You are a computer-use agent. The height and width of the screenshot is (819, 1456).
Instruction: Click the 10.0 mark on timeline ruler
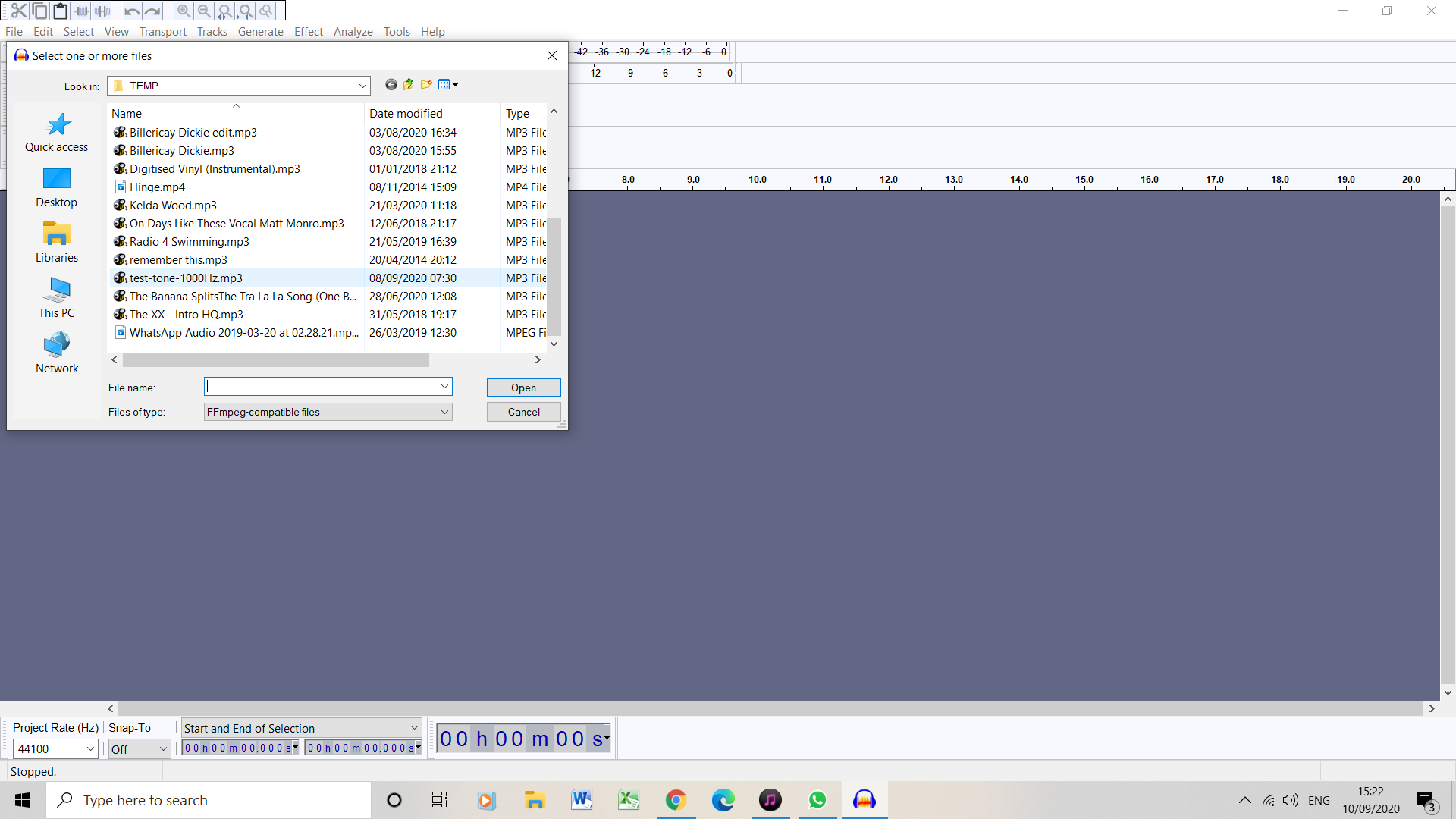[758, 180]
